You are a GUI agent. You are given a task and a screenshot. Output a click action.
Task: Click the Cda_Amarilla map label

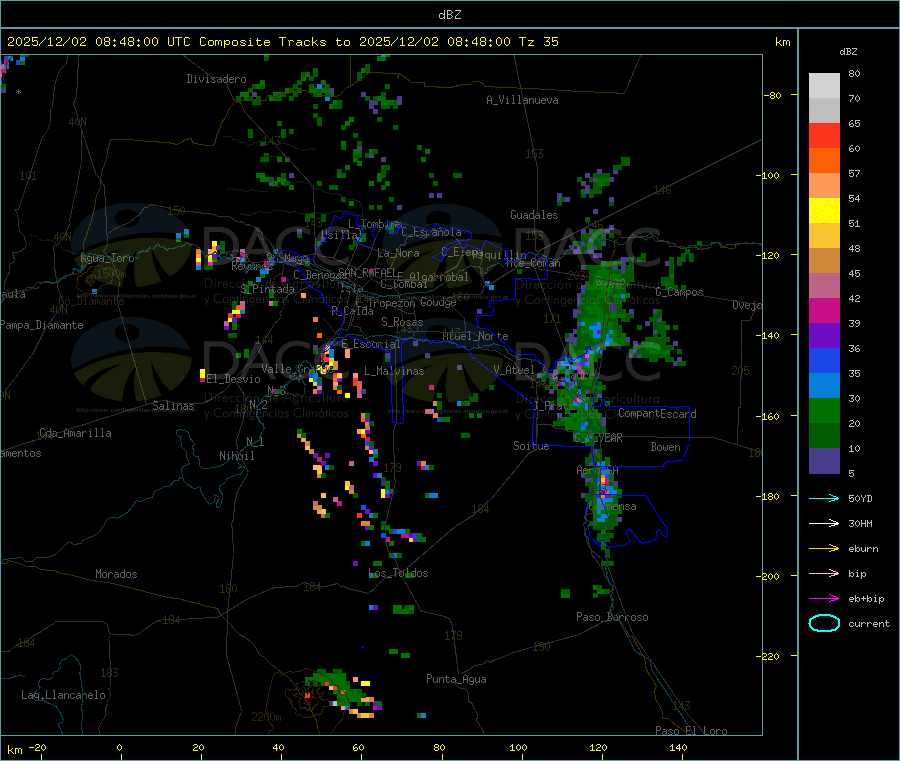(x=75, y=433)
